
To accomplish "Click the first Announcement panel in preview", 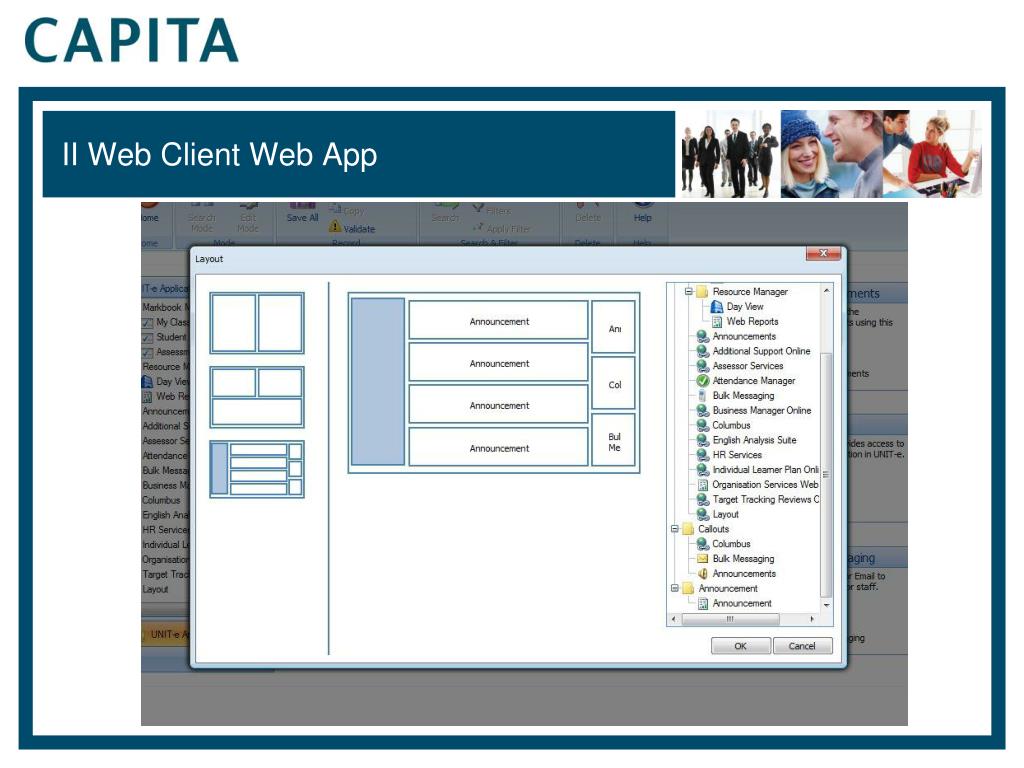I will 499,321.
